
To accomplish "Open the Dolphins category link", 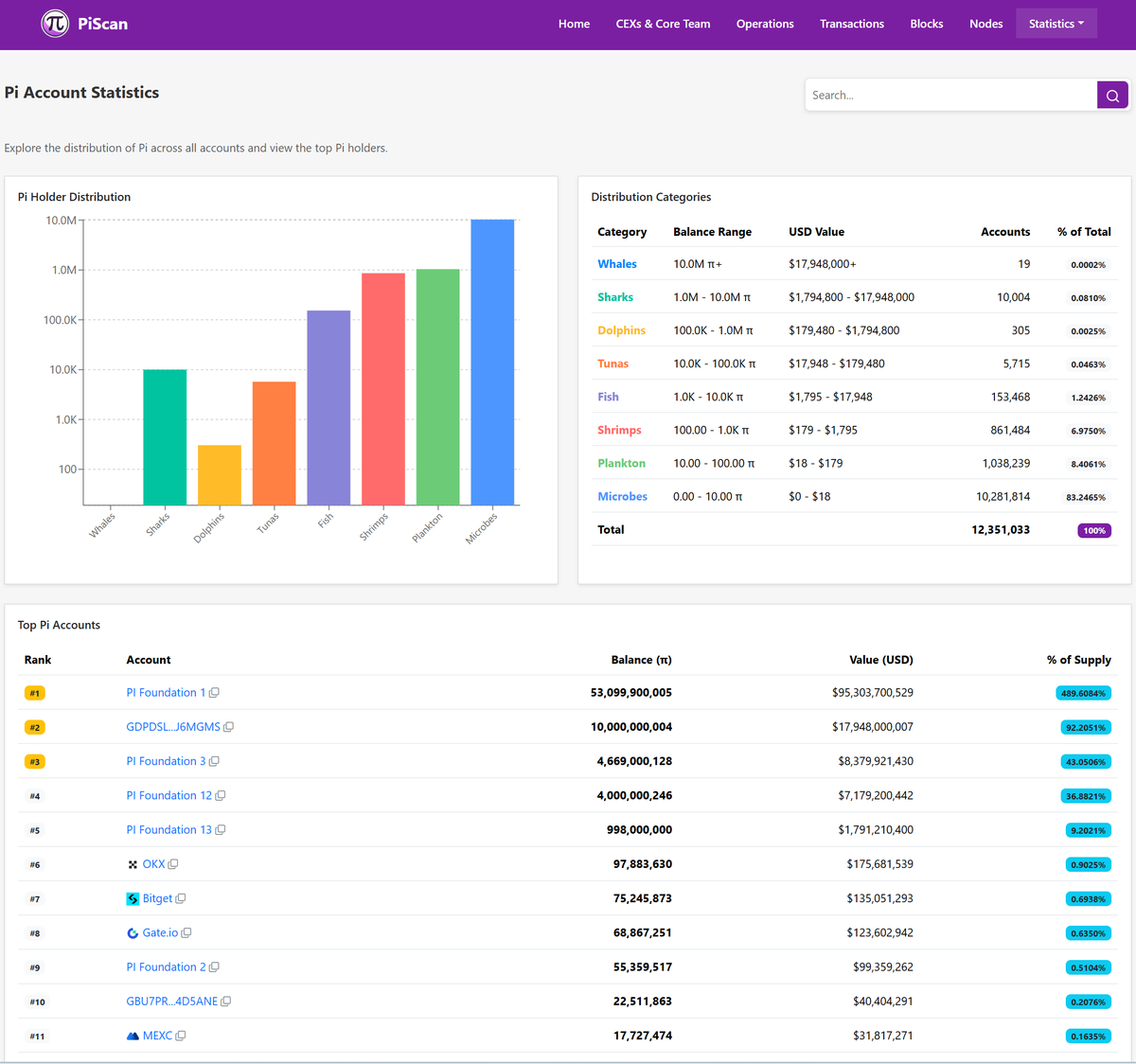I will click(621, 330).
